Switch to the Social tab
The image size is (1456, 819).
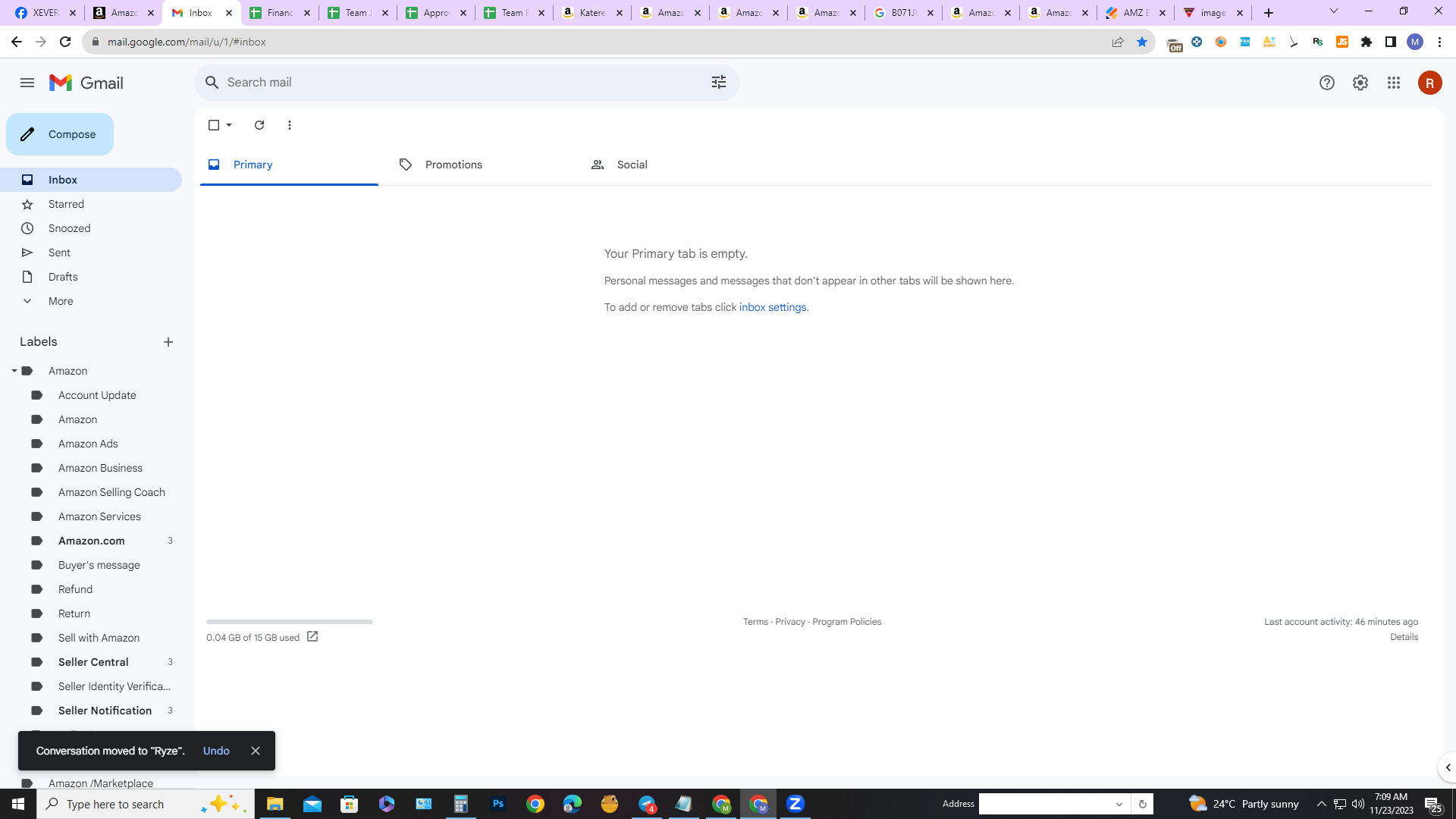point(672,165)
